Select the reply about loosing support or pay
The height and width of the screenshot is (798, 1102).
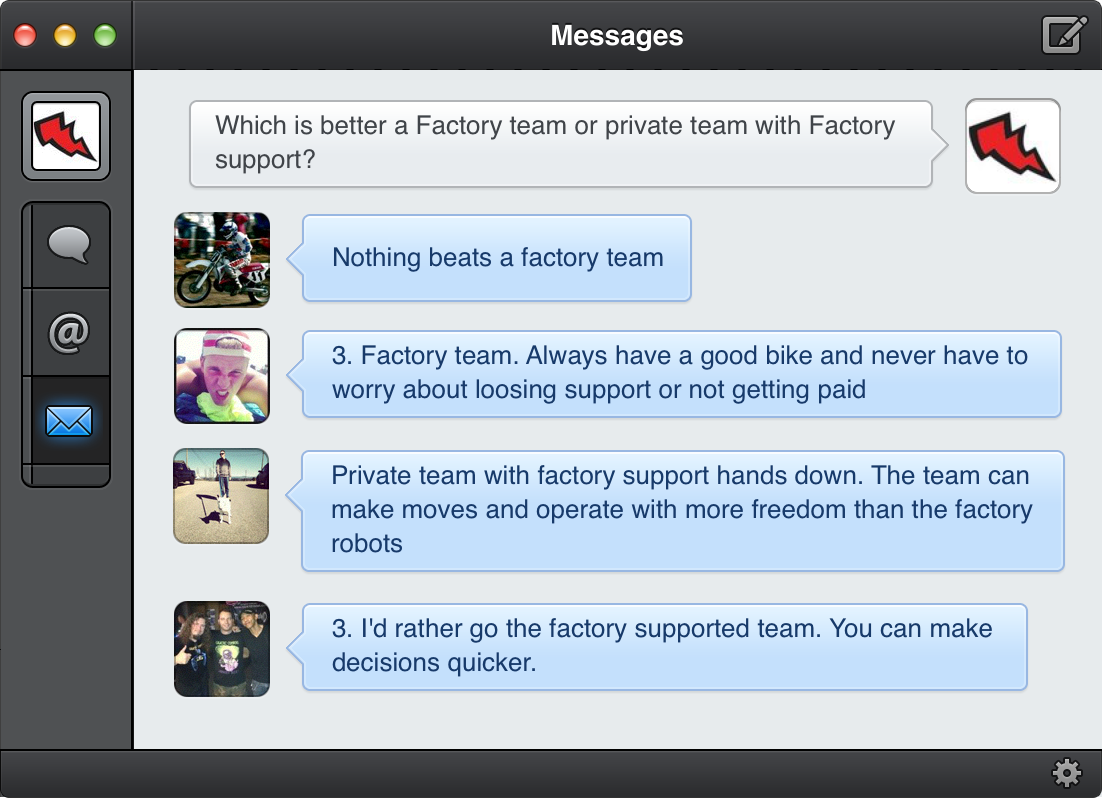point(681,373)
